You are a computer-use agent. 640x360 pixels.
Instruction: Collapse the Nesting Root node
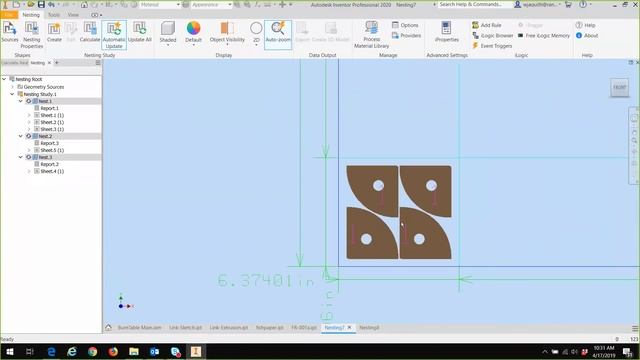4,79
